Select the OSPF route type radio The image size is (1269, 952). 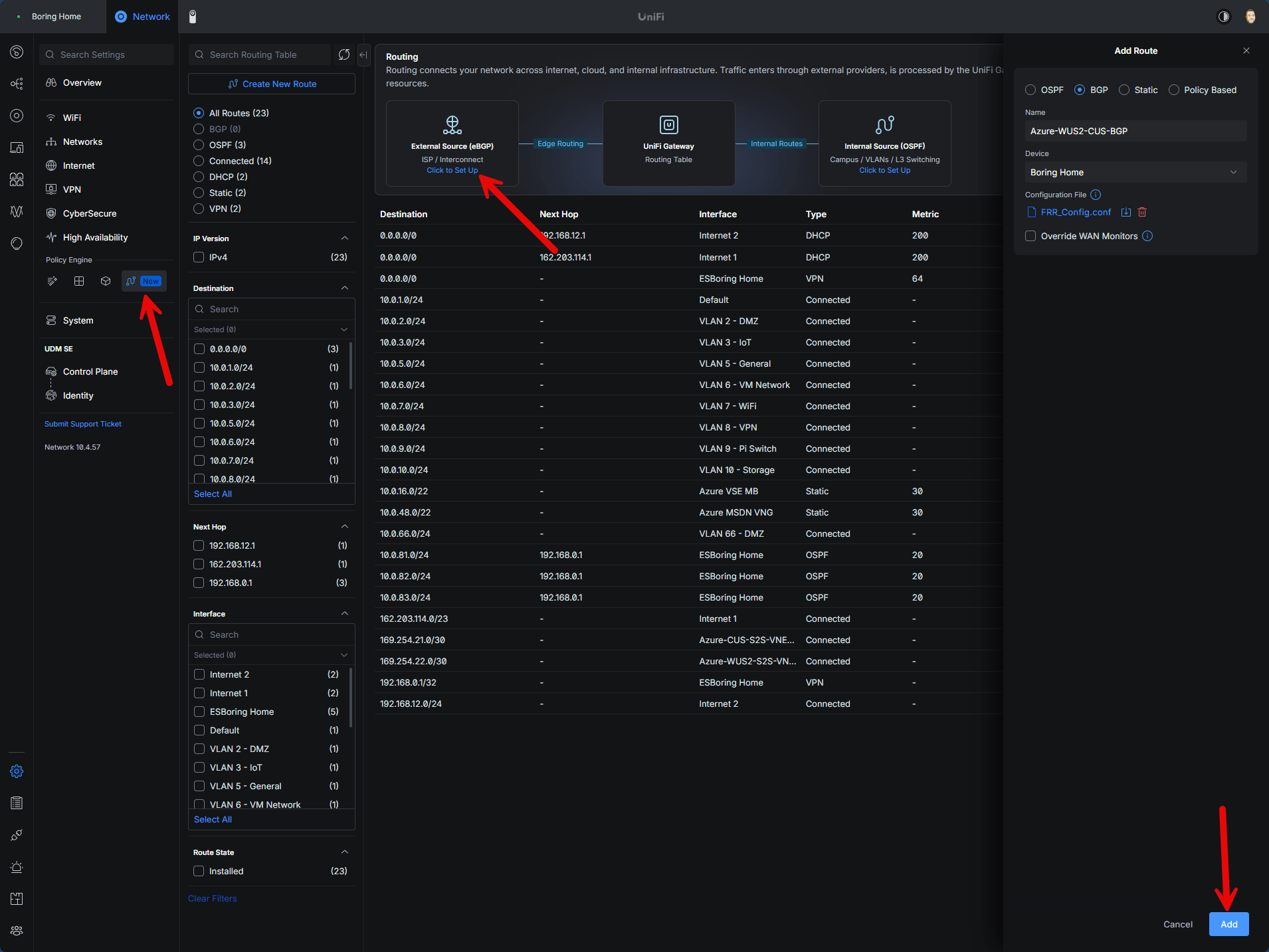point(1030,90)
